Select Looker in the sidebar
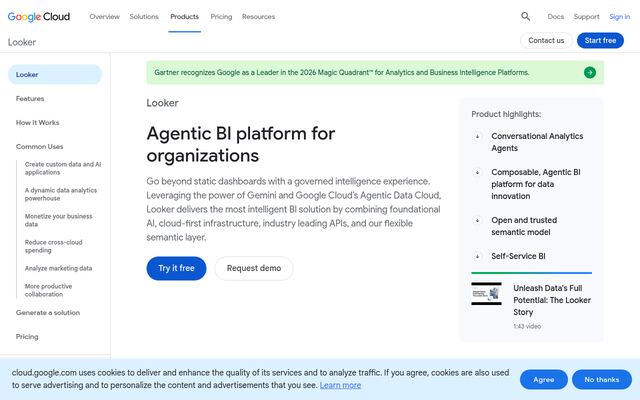This screenshot has height=400, width=640. (55, 75)
